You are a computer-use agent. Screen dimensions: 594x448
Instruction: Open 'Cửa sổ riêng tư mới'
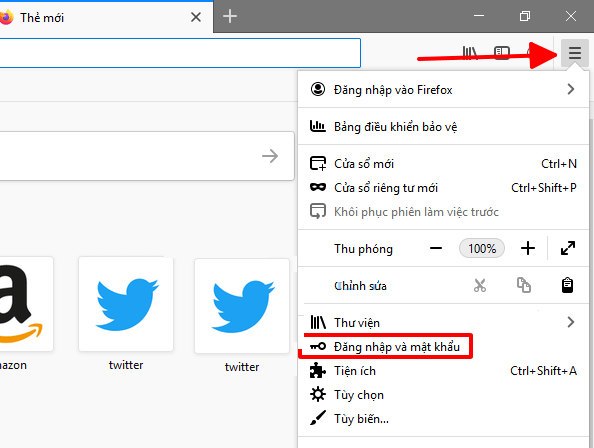point(443,188)
